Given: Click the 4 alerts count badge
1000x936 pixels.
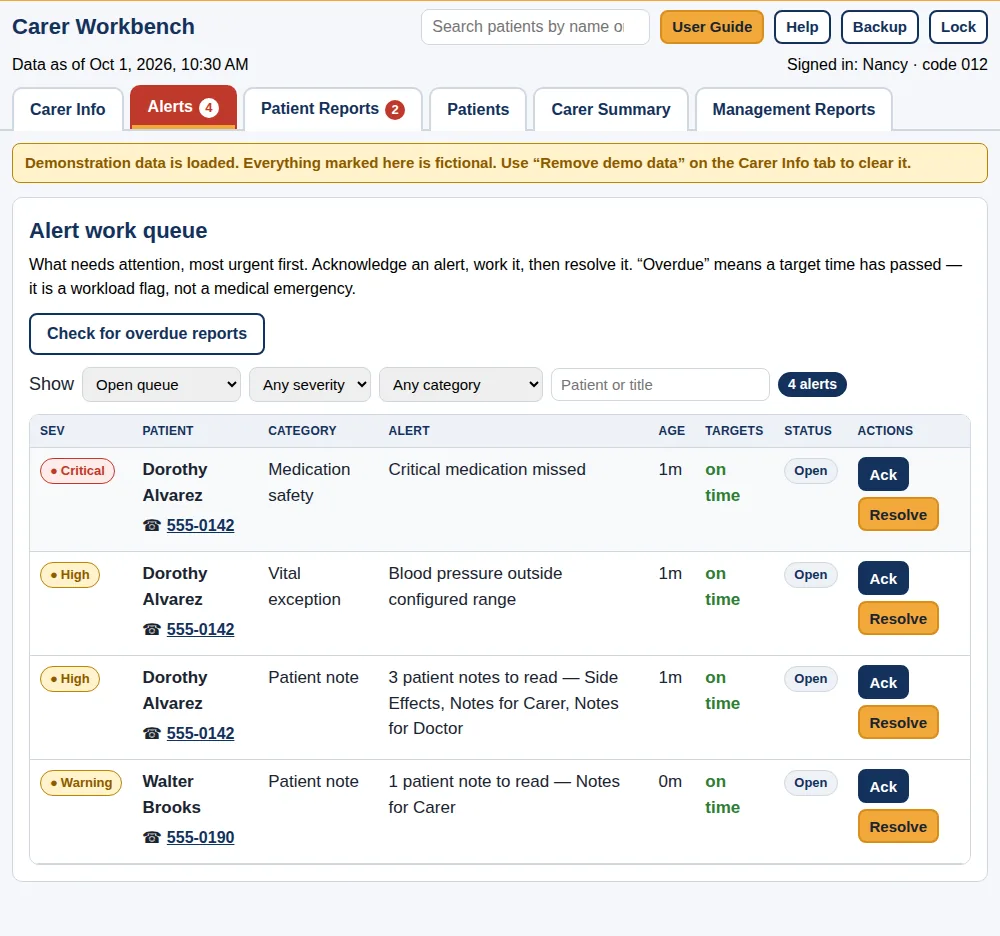Looking at the screenshot, I should (812, 384).
